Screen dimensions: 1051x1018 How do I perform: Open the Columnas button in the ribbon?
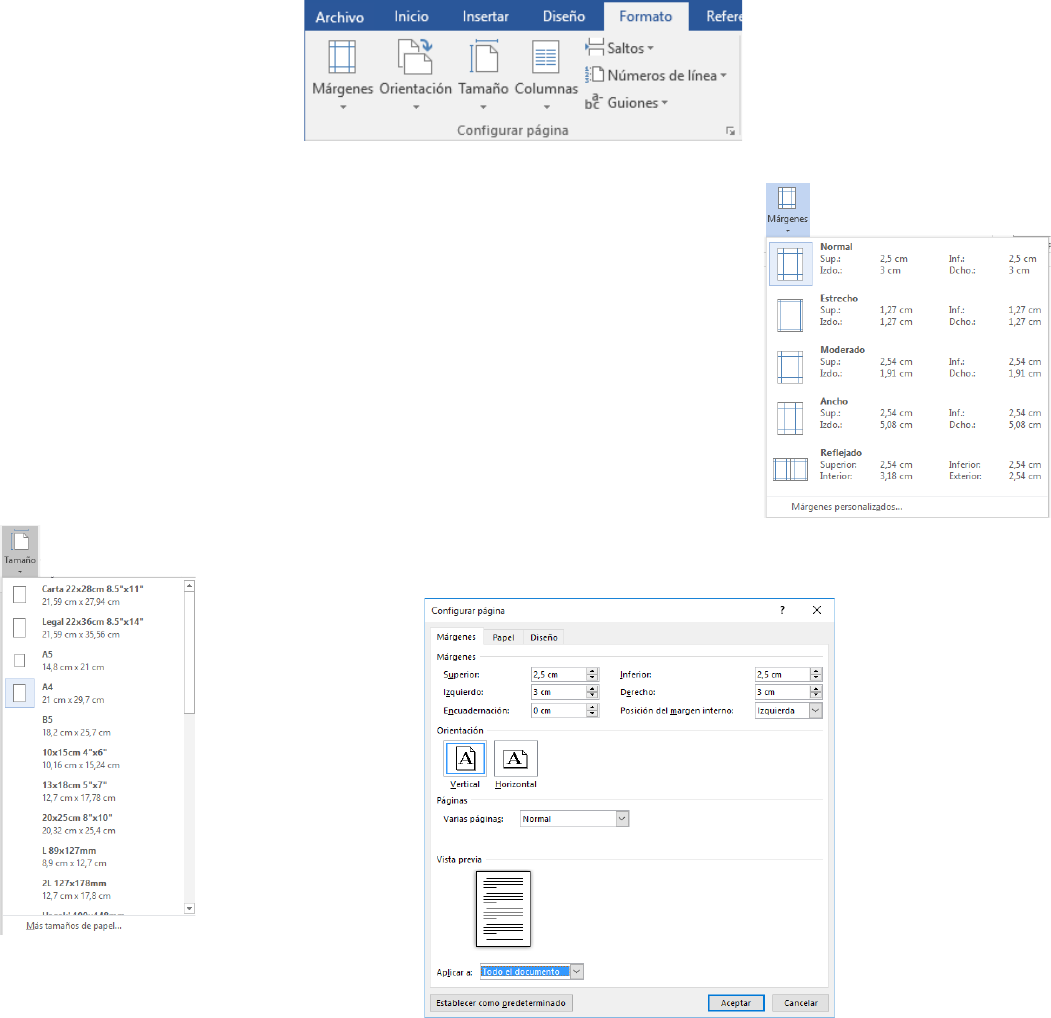[546, 76]
